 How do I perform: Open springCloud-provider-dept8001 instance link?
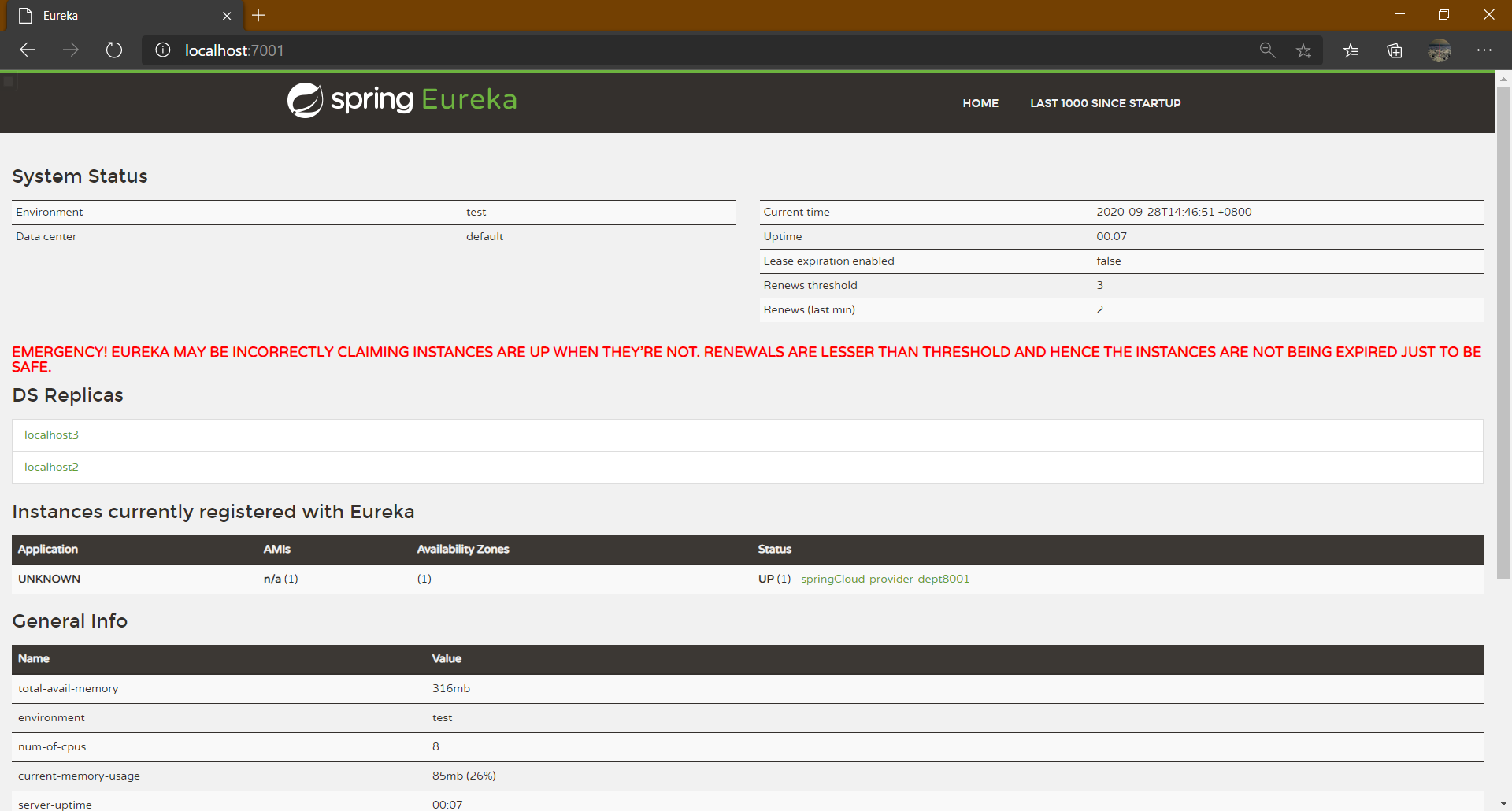pos(885,579)
